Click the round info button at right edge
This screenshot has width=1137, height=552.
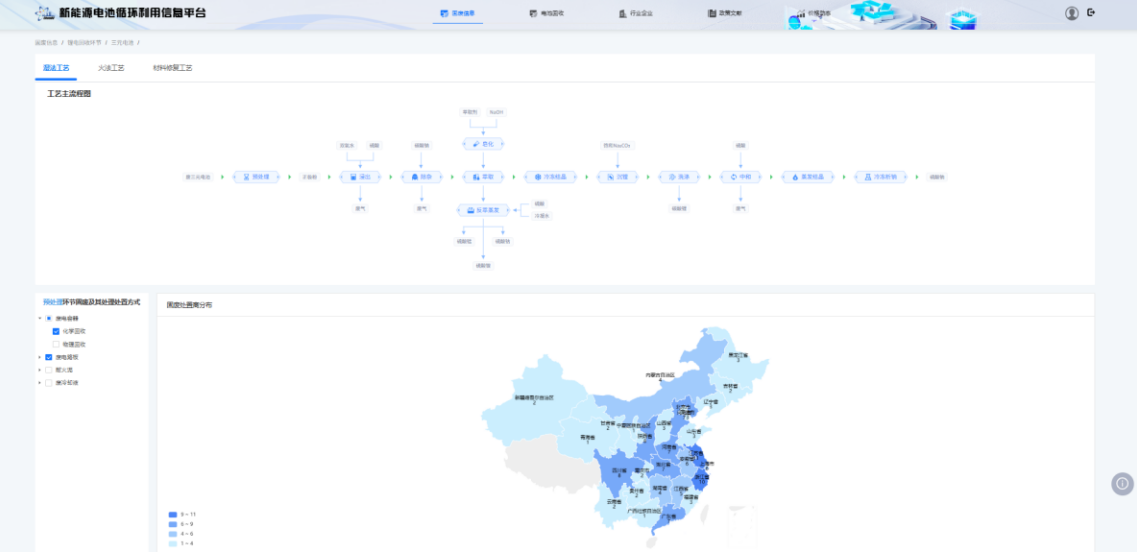click(1122, 484)
